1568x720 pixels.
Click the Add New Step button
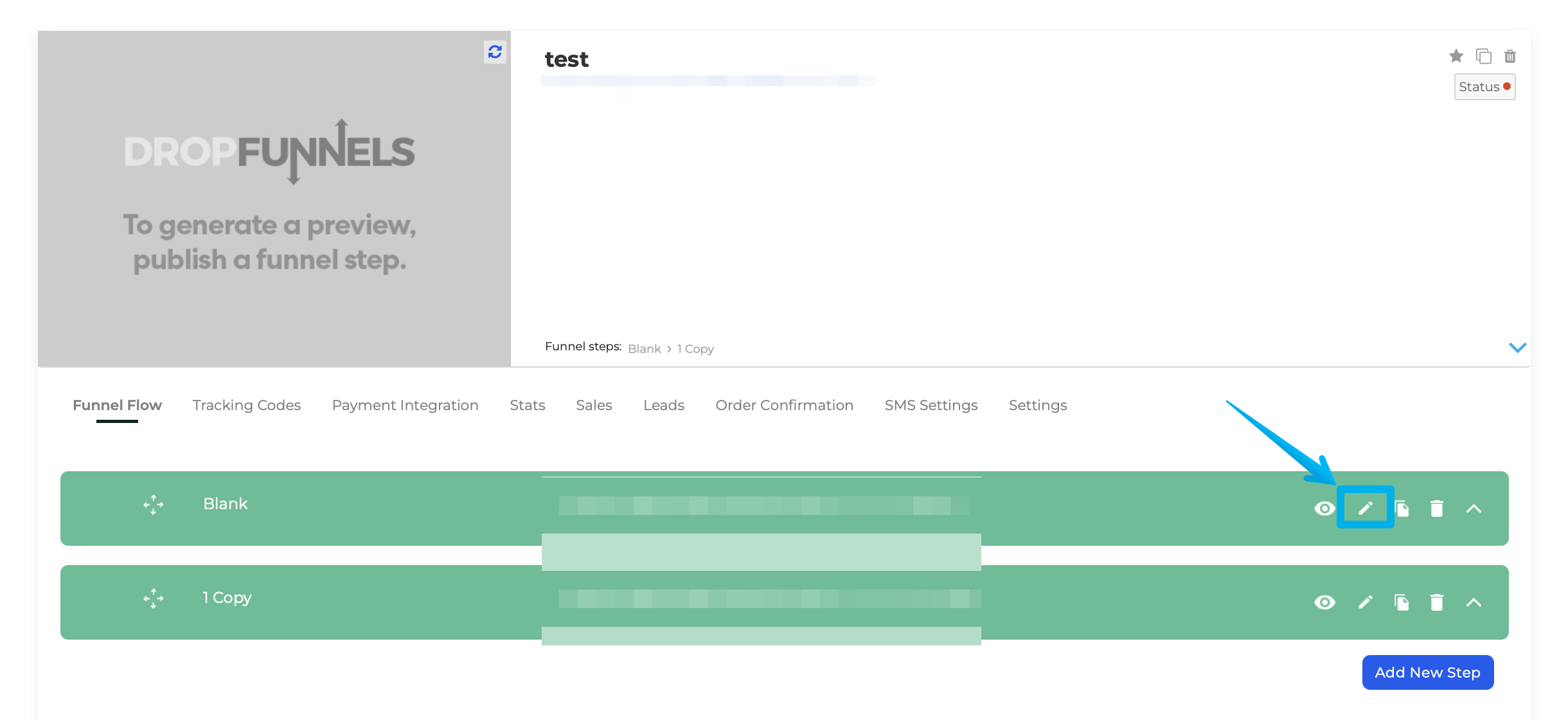pos(1428,672)
